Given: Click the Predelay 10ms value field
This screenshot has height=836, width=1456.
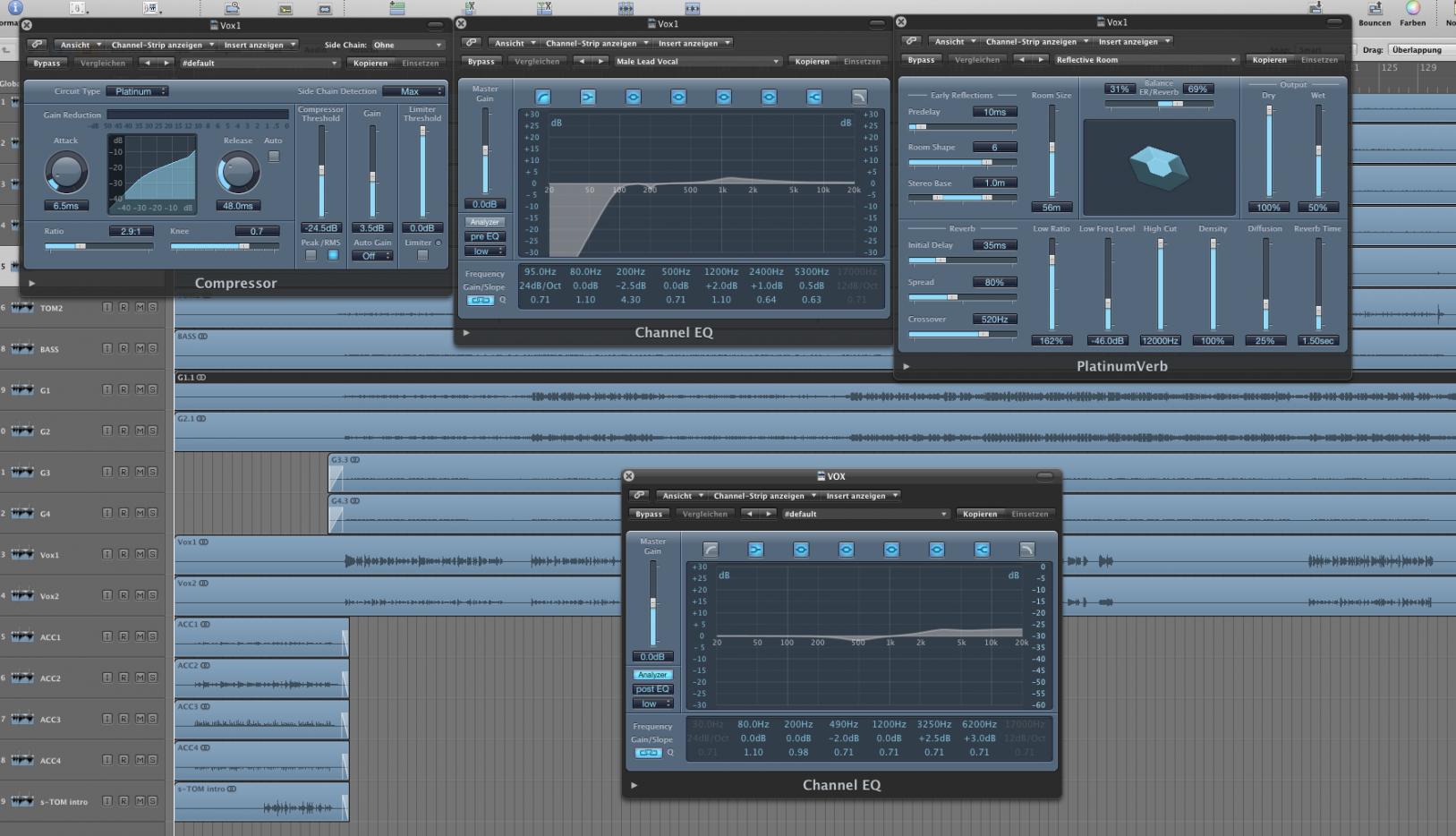Looking at the screenshot, I should coord(994,113).
